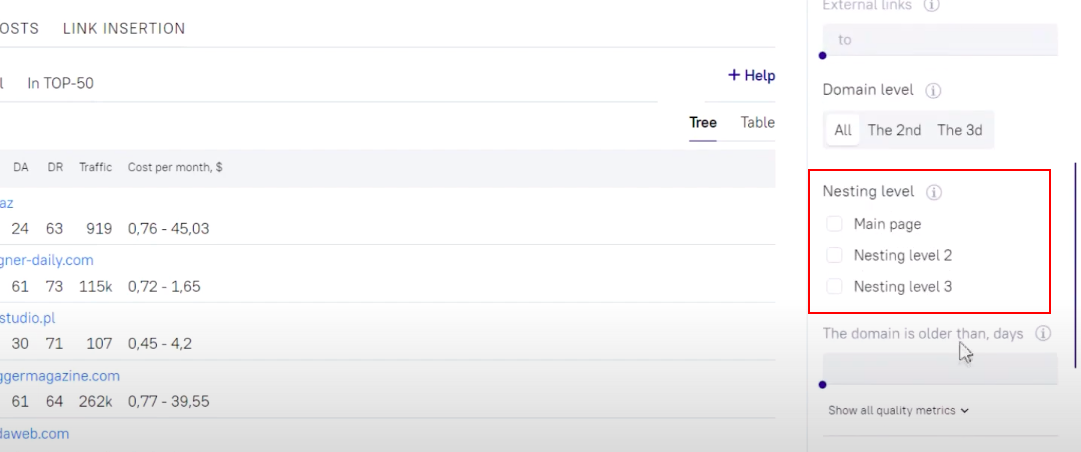Click the plus Help link
The image size is (1081, 452).
click(751, 75)
